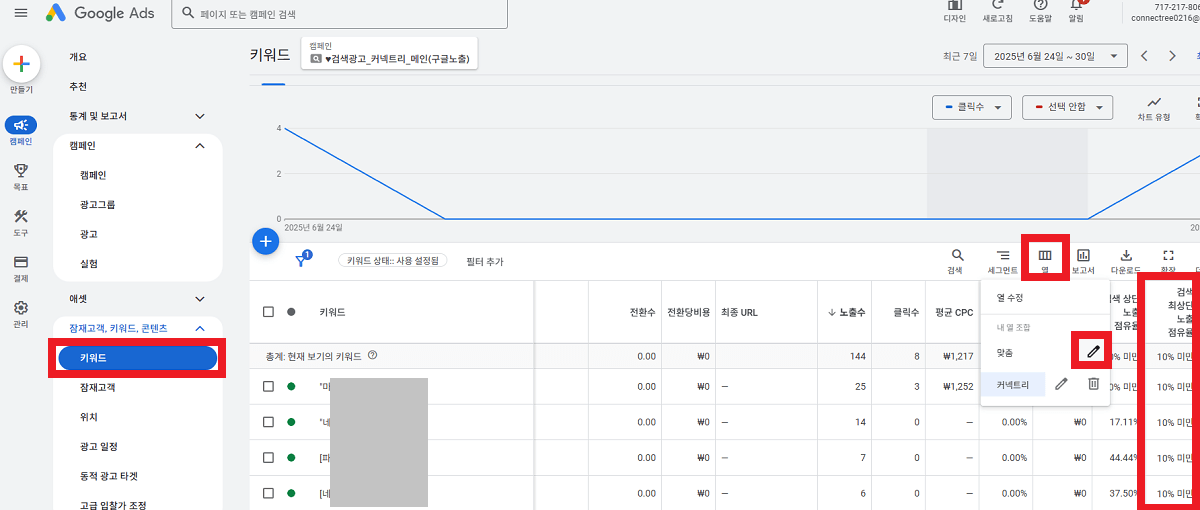The image size is (1200, 510).
Task: Open 실험 in sidebar
Action: [x=90, y=264]
